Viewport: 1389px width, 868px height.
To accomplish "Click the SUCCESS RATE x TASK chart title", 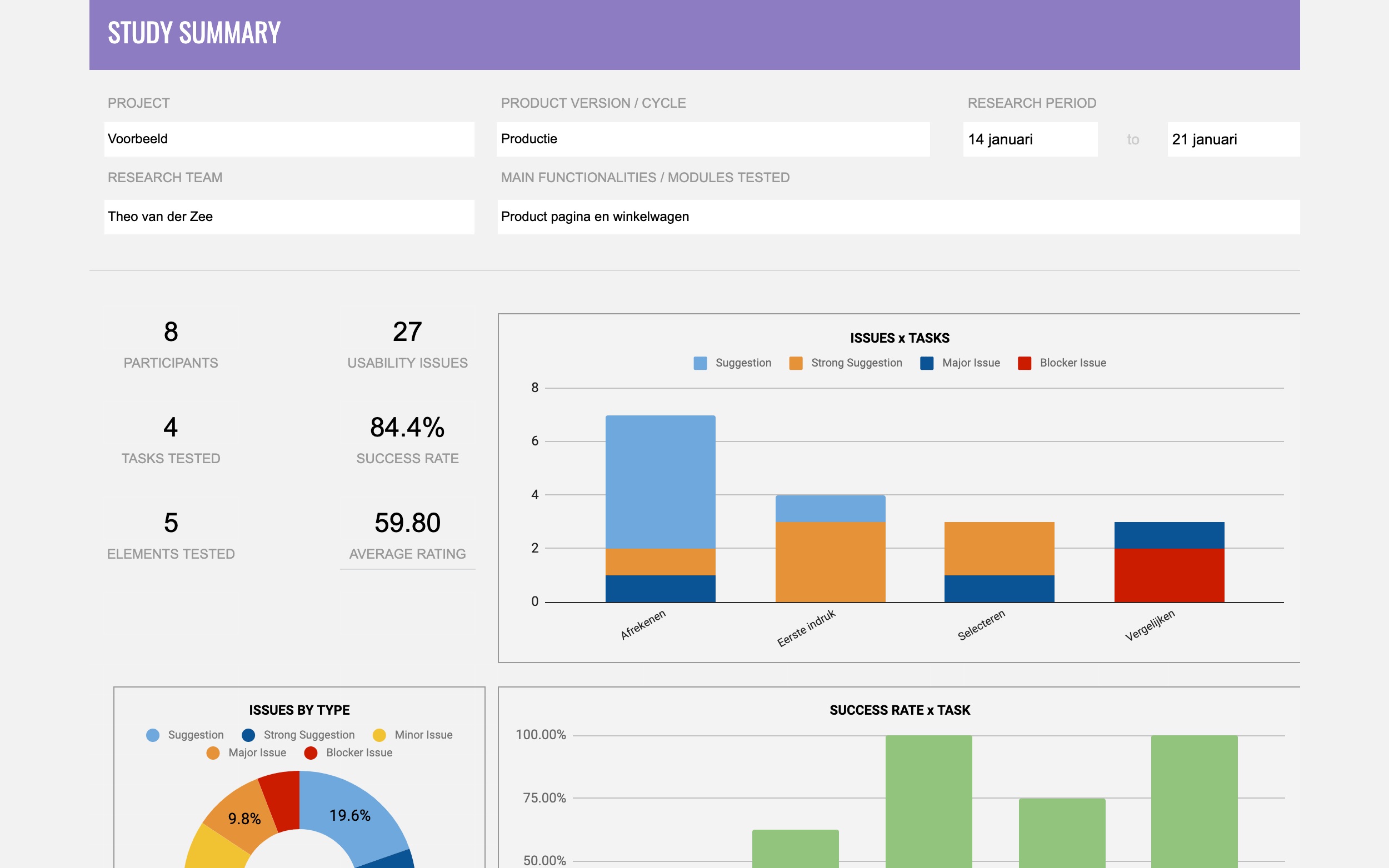I will tap(899, 710).
